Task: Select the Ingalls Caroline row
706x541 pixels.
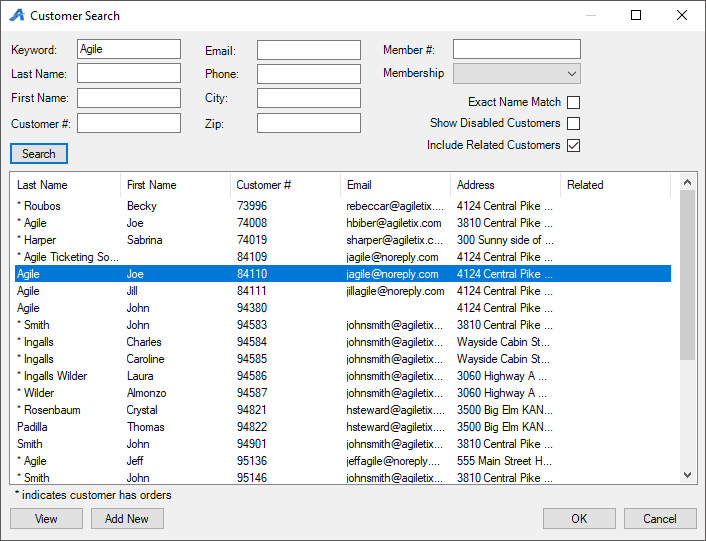Action: [x=343, y=359]
